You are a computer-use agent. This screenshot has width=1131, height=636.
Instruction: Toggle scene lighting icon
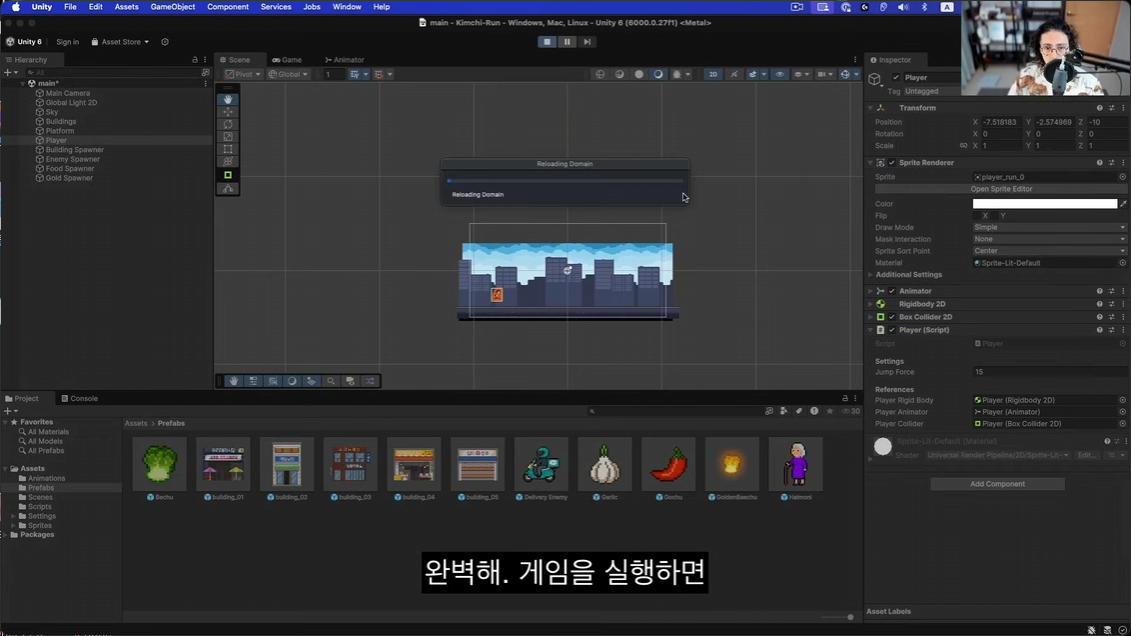point(734,74)
